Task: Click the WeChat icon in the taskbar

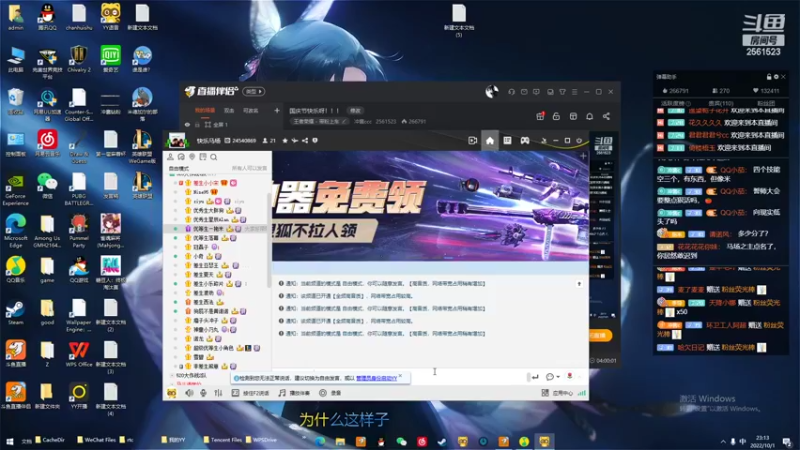Action: pyautogui.click(x=402, y=441)
